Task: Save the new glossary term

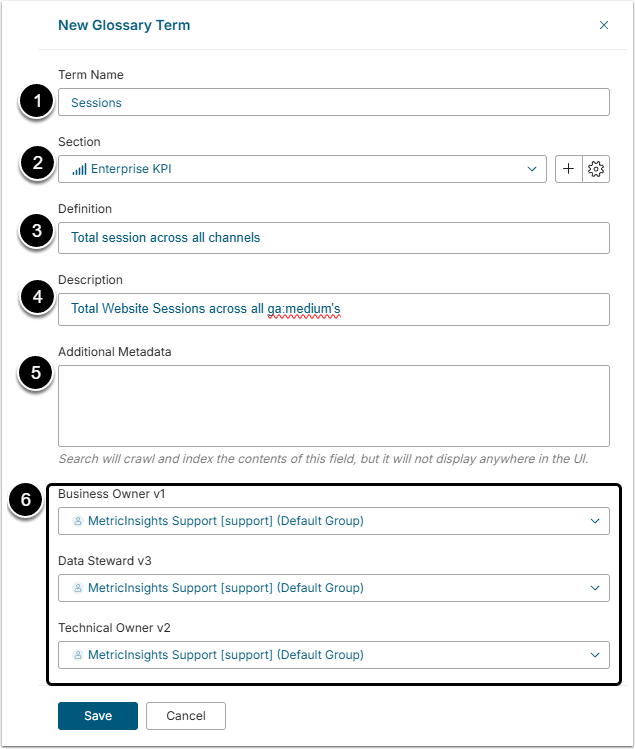Action: coord(98,716)
